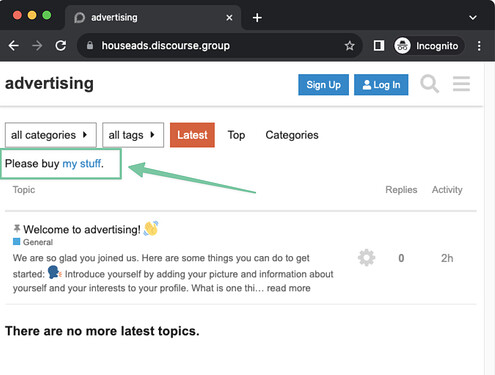Open a new browser tab
The image size is (495, 375).
(x=257, y=18)
